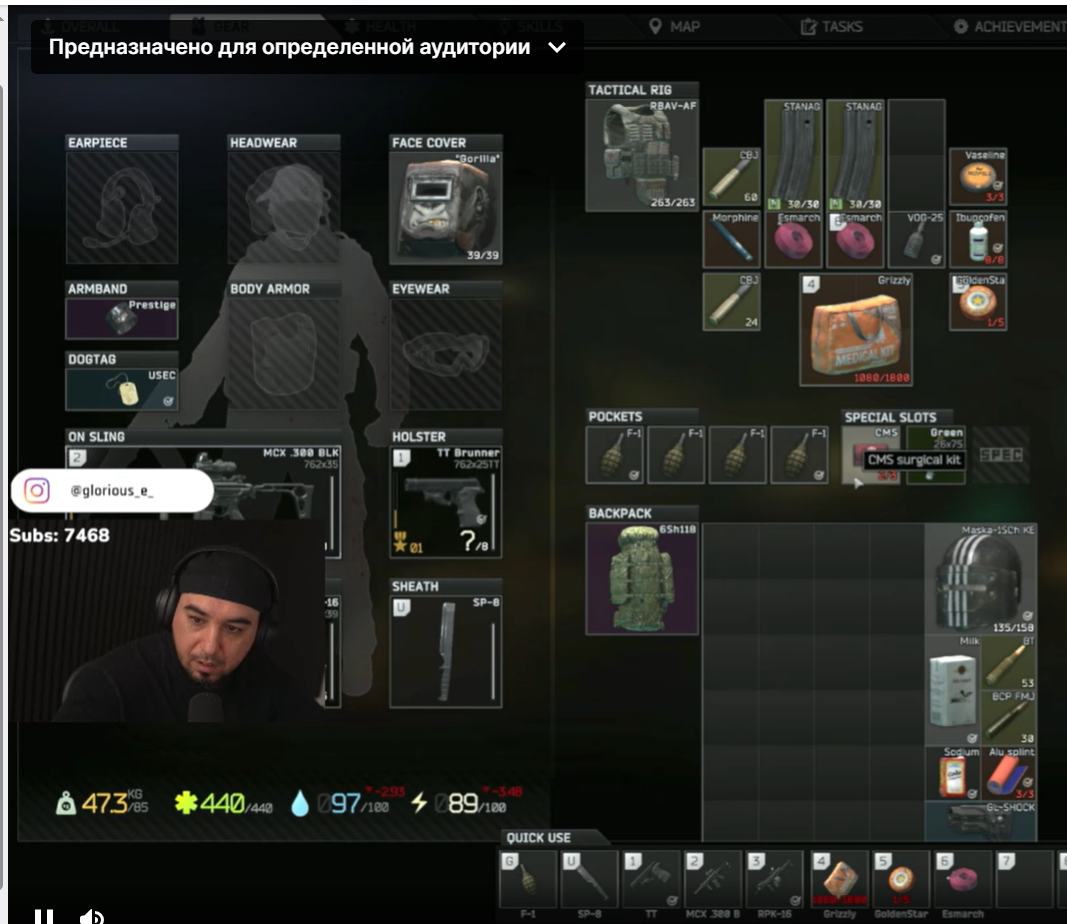This screenshot has width=1067, height=924.
Task: Select the third F-1 grenade in pockets
Action: click(738, 455)
